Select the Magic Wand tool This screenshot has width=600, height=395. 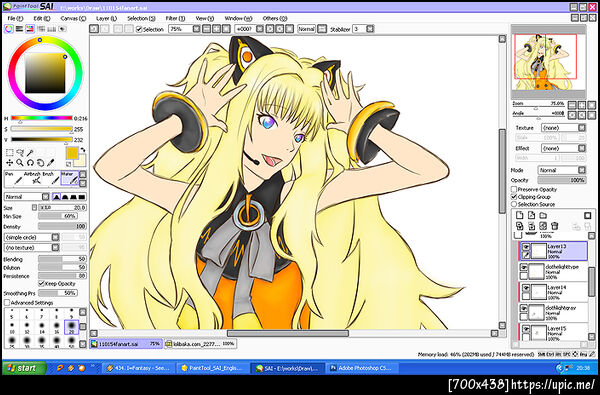(x=30, y=153)
